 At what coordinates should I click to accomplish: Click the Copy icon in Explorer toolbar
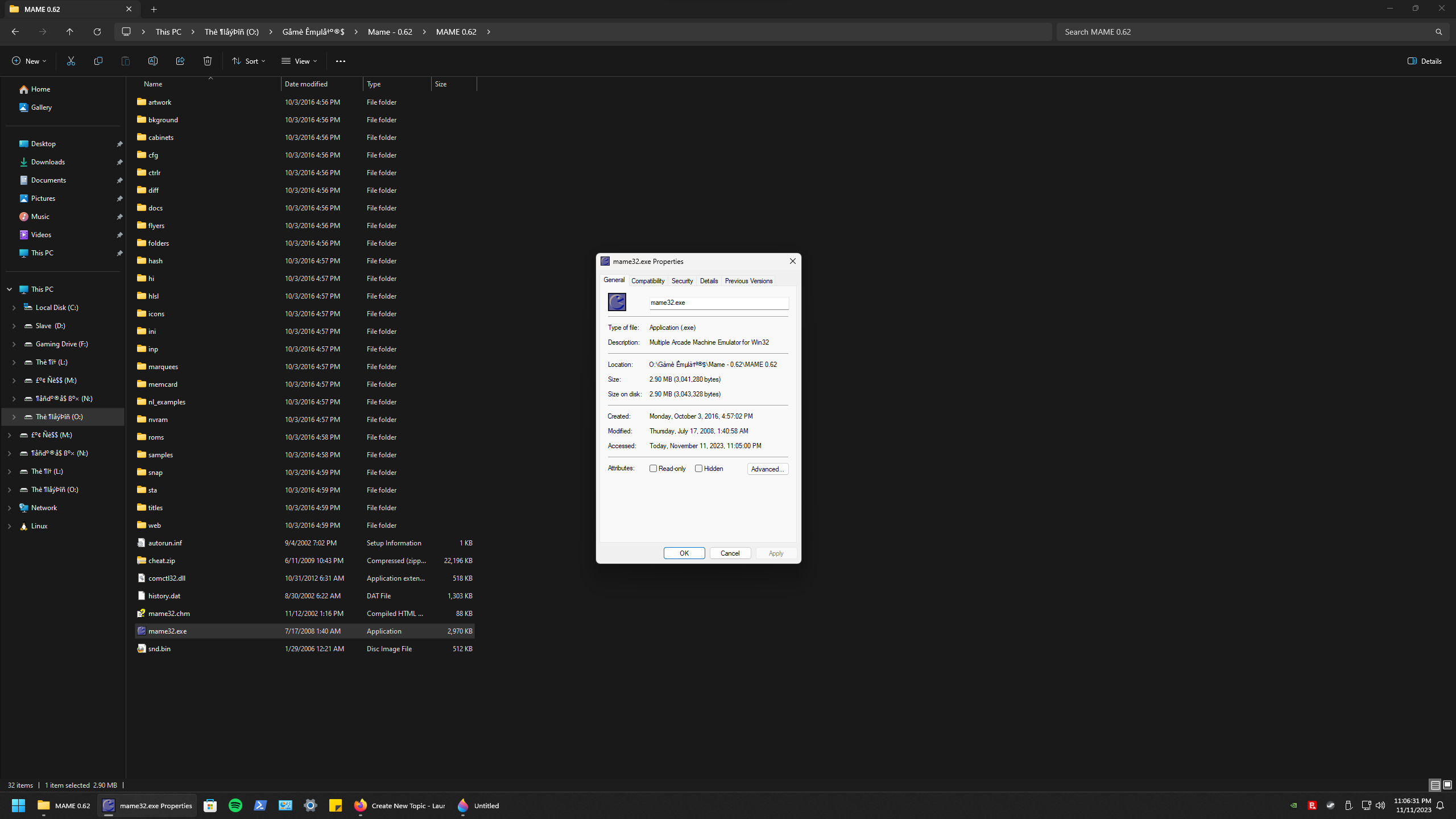(x=98, y=61)
